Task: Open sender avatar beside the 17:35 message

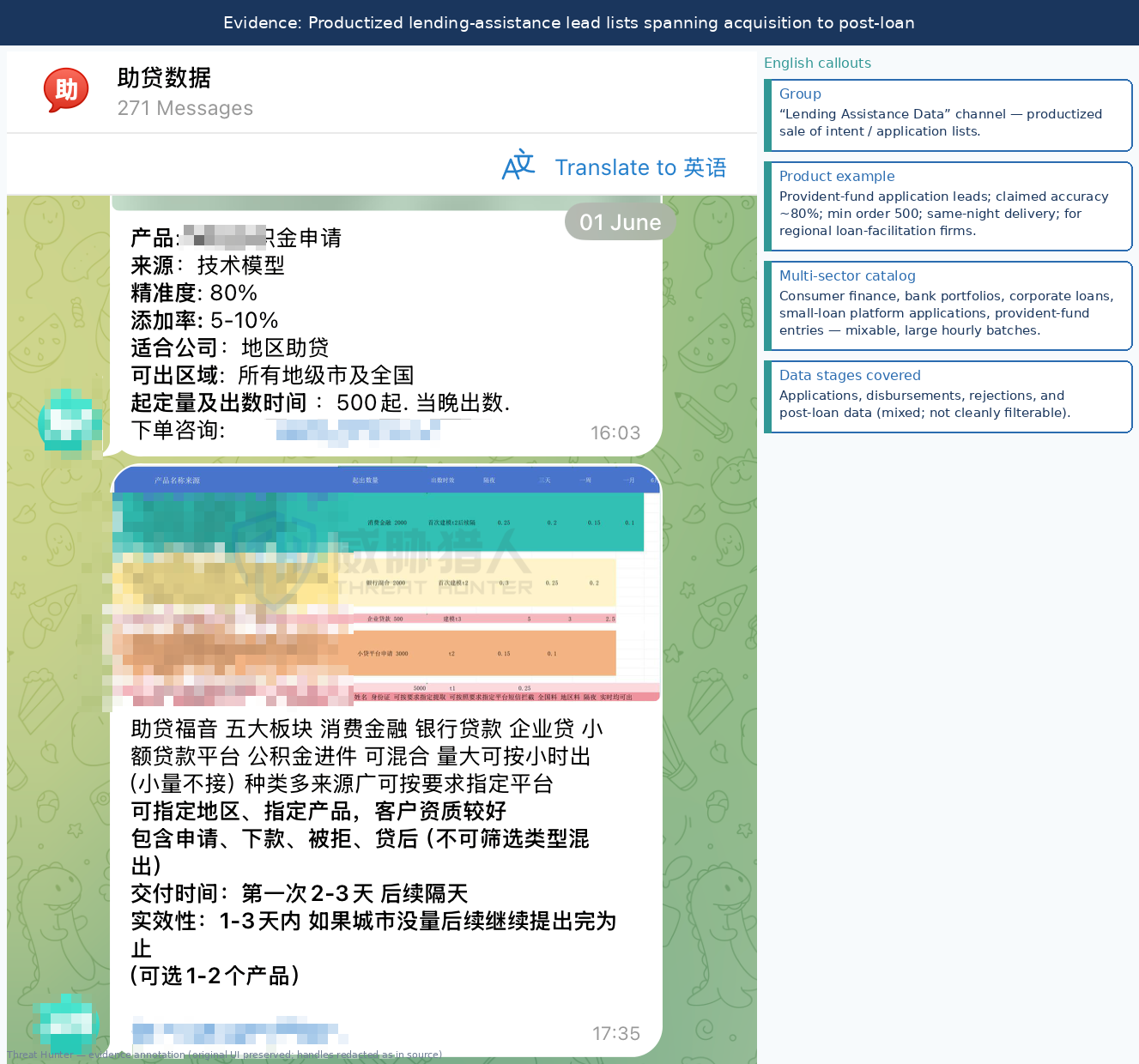Action: click(65, 1025)
